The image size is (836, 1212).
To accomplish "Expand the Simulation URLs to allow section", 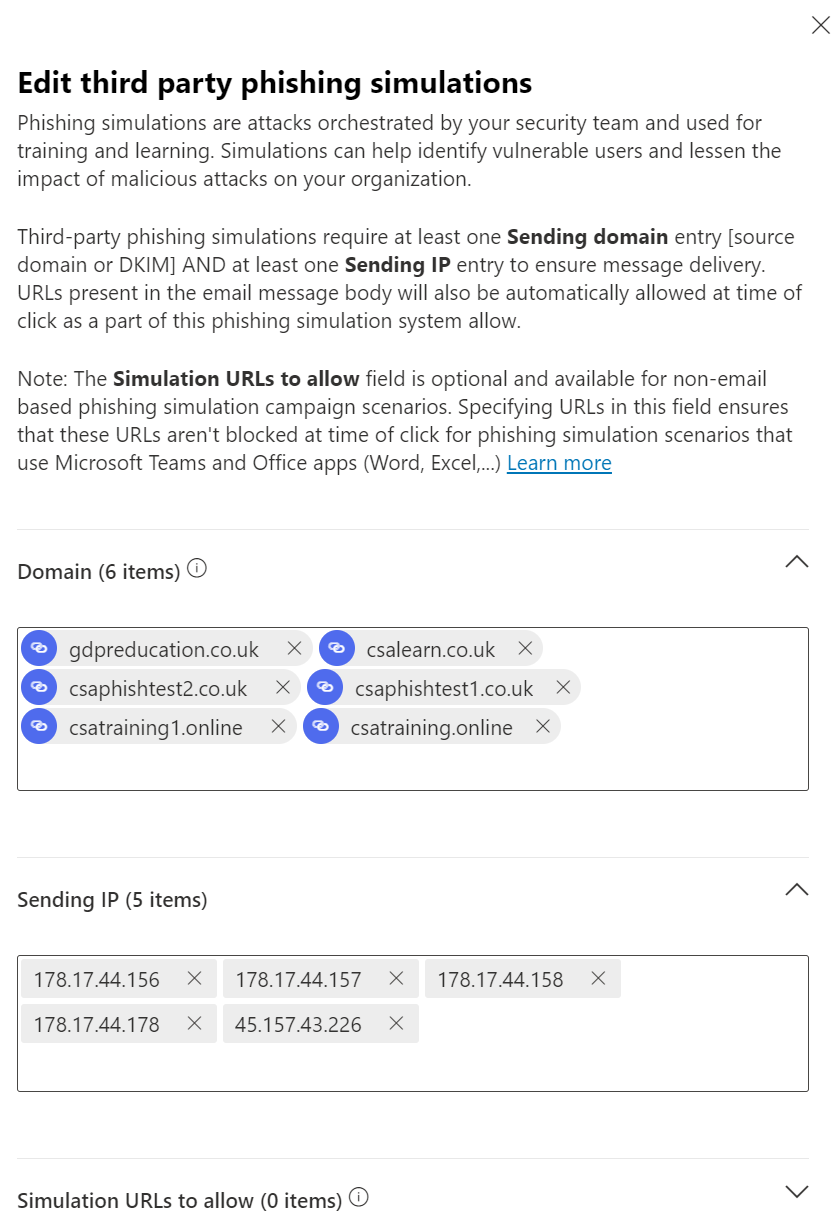I will coord(796,1191).
